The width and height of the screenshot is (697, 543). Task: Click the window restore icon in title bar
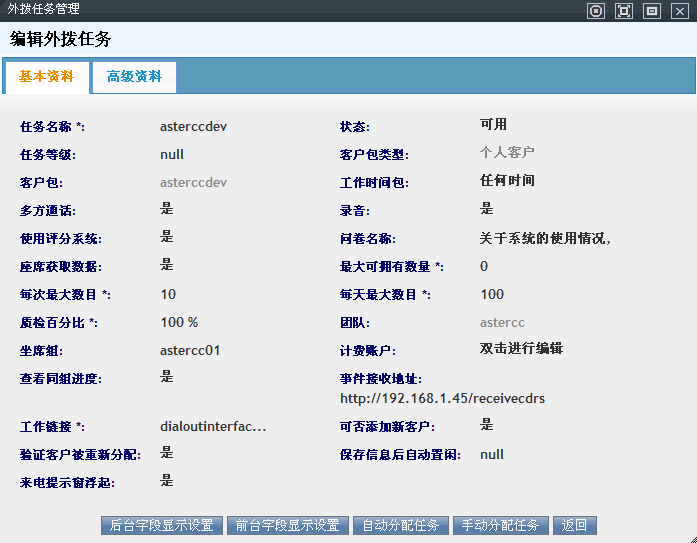pos(652,11)
